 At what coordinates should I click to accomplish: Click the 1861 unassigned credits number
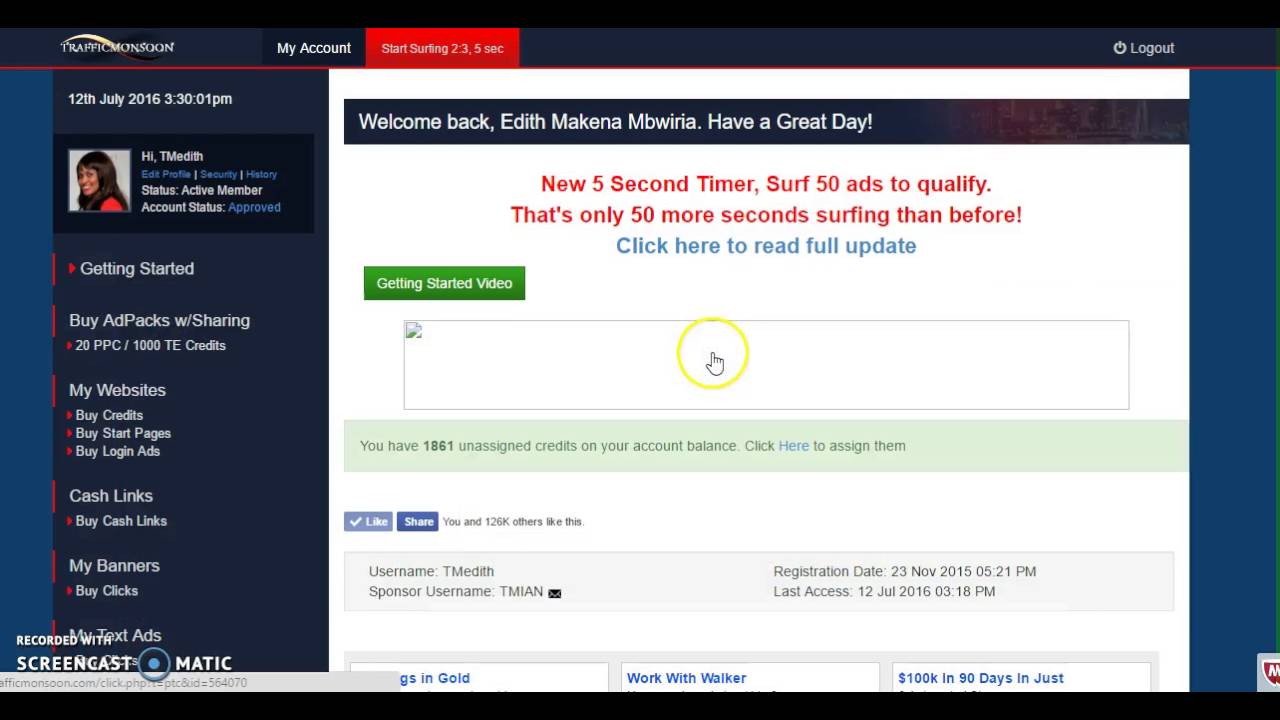(438, 446)
